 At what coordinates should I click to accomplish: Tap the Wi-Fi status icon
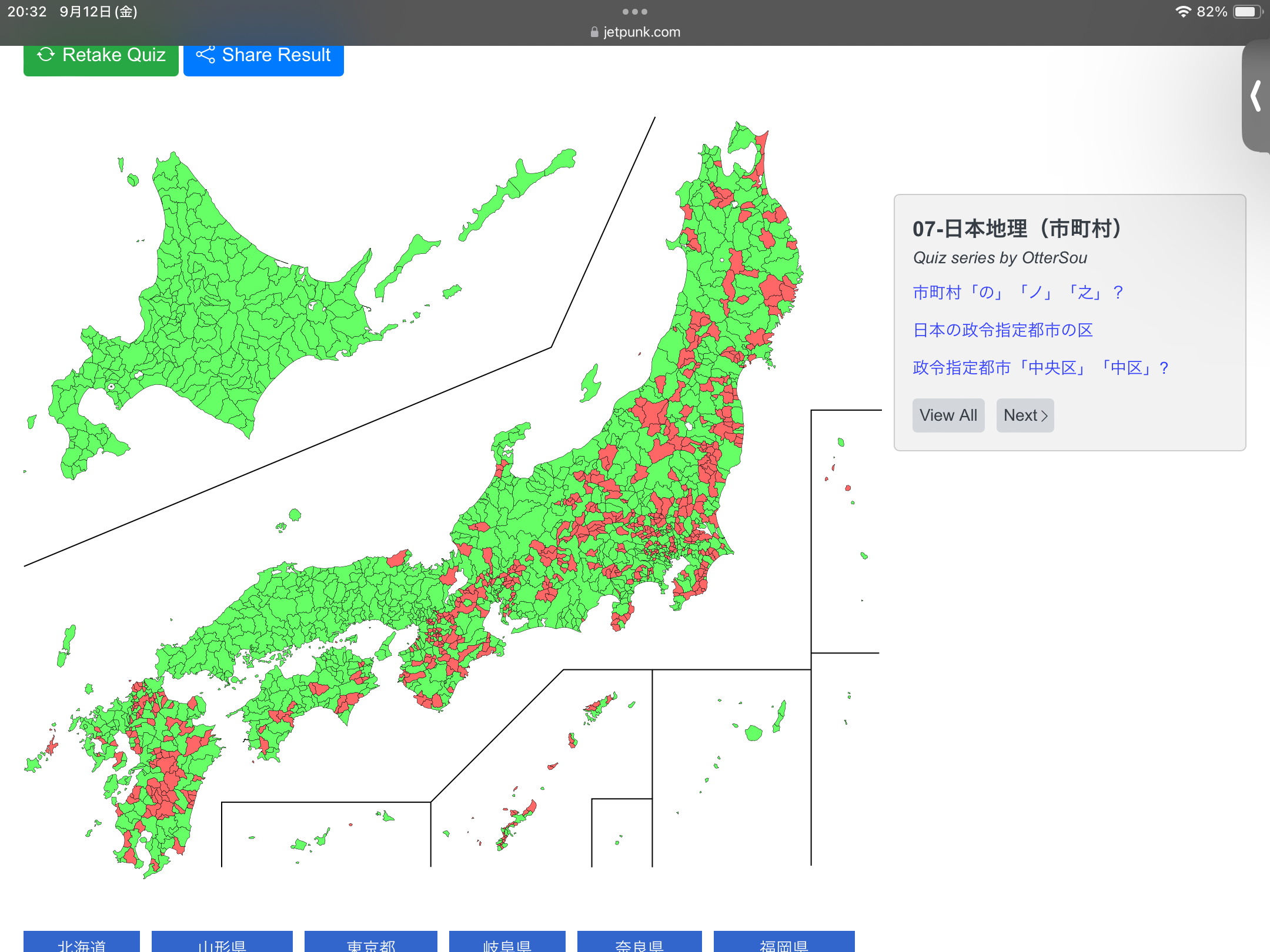click(x=1182, y=12)
